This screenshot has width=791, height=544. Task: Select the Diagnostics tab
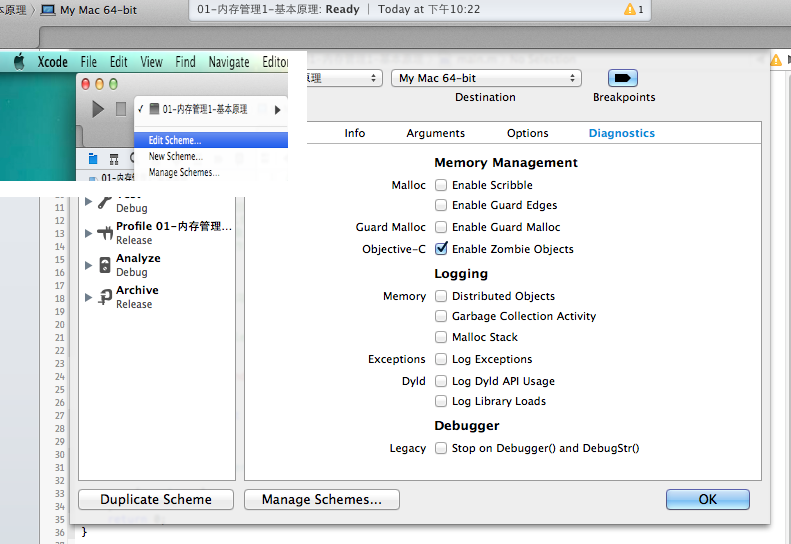click(x=622, y=133)
